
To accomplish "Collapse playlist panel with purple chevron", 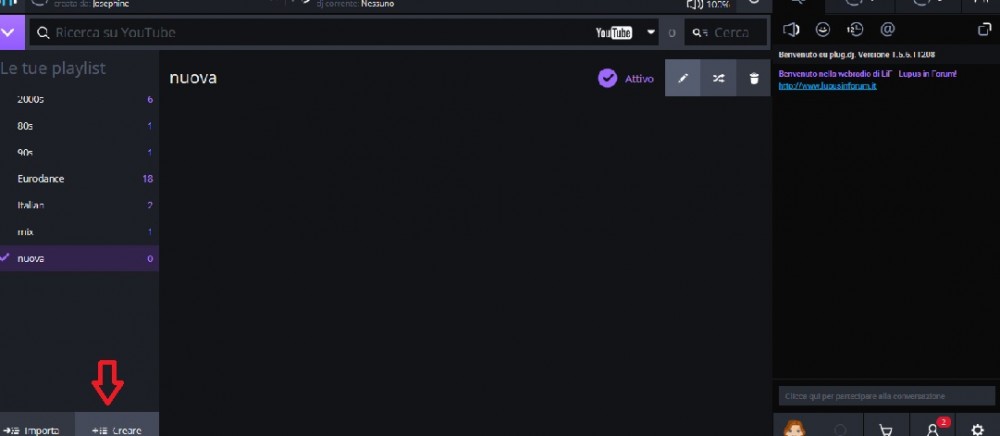I will [x=12, y=33].
